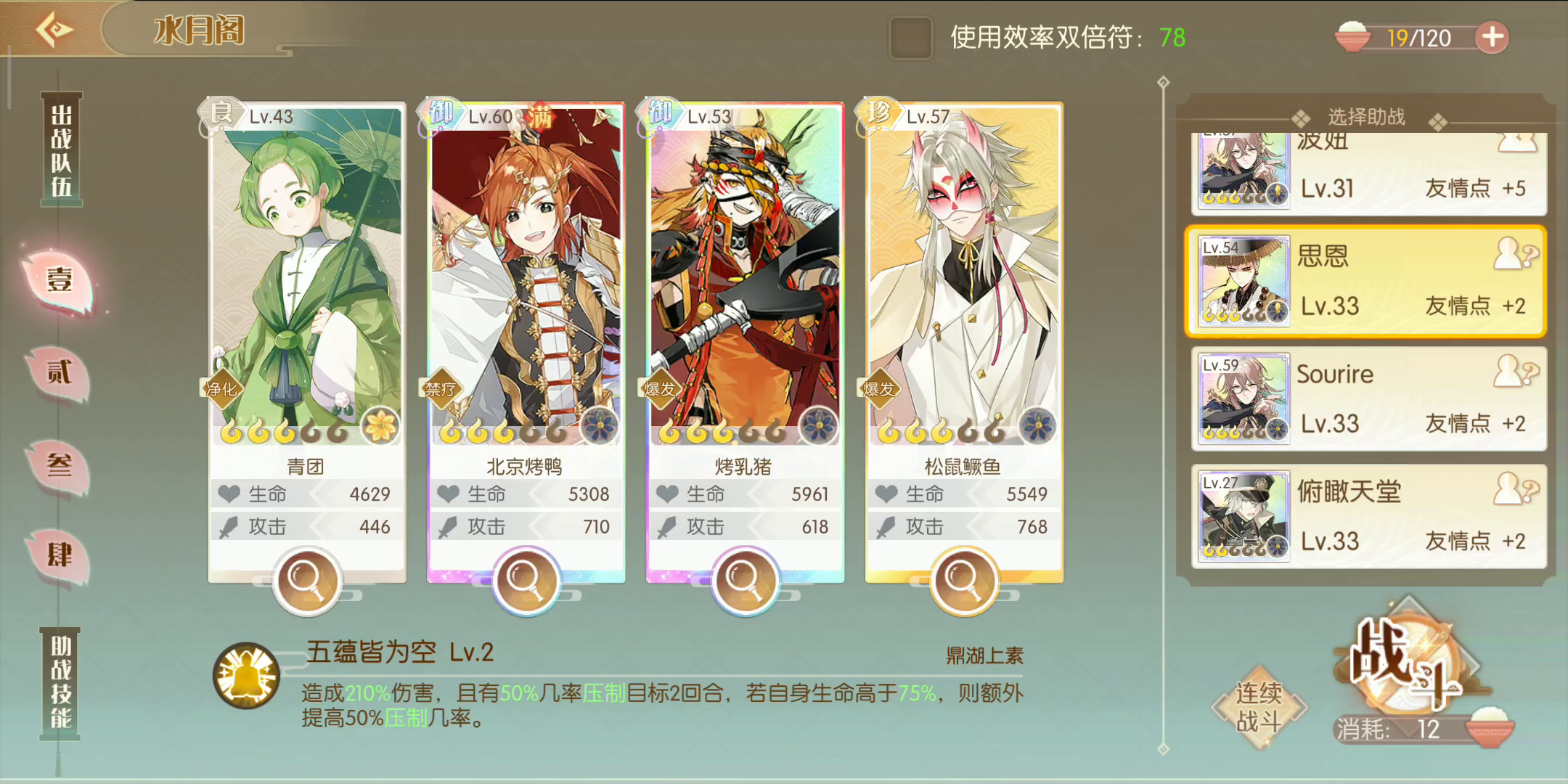Select team slot 壹 petal tab
Image resolution: width=1568 pixels, height=784 pixels.
coord(60,281)
